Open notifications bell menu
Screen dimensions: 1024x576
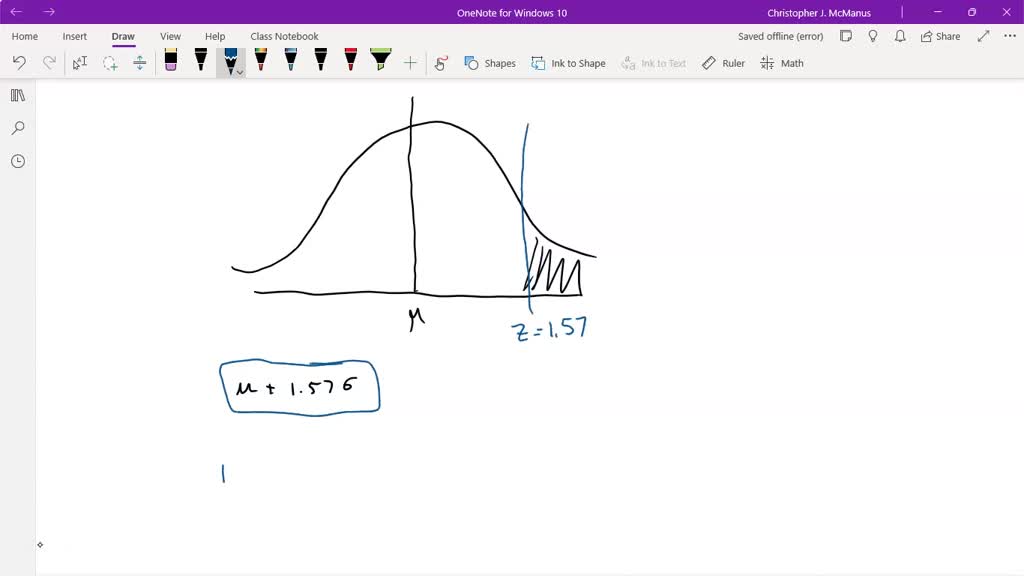point(899,35)
